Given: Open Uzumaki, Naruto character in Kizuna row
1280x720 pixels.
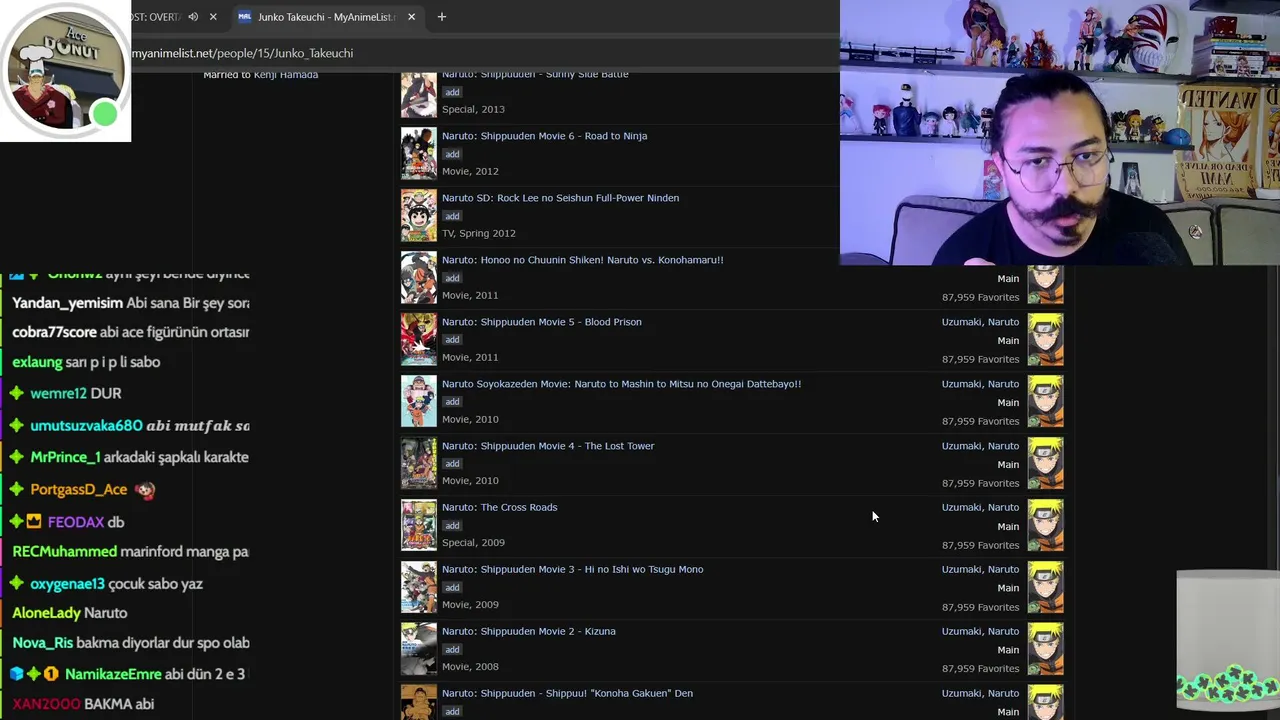Looking at the screenshot, I should [x=980, y=631].
